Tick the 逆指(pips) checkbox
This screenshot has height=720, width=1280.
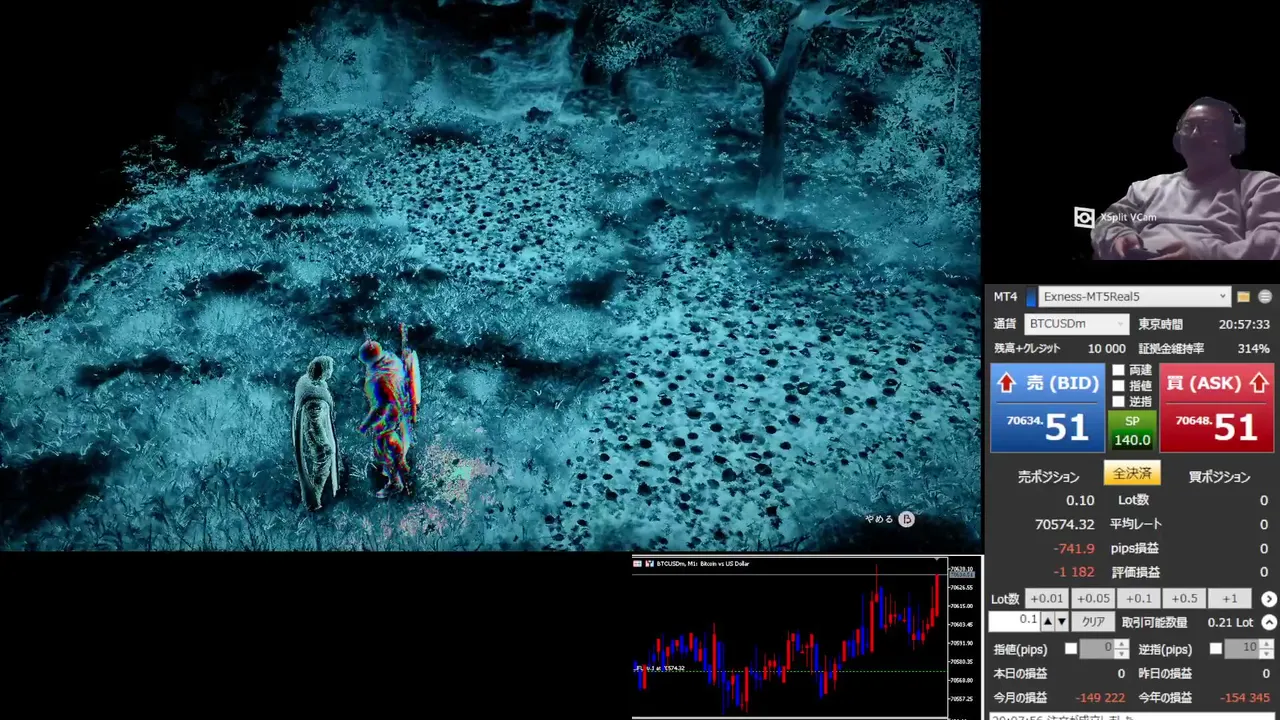(x=1216, y=649)
